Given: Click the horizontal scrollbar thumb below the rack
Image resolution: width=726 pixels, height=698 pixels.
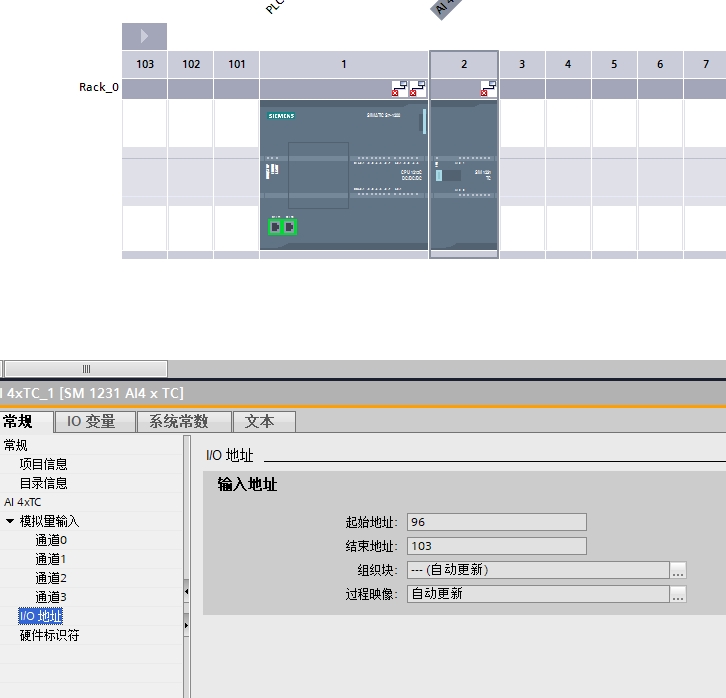Looking at the screenshot, I should tap(86, 369).
